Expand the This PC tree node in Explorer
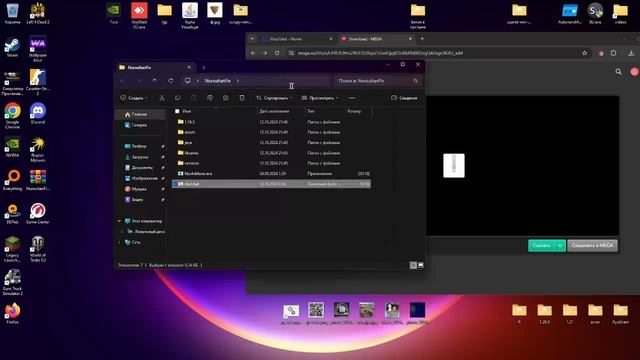Image resolution: width=640 pixels, height=360 pixels. click(119, 221)
